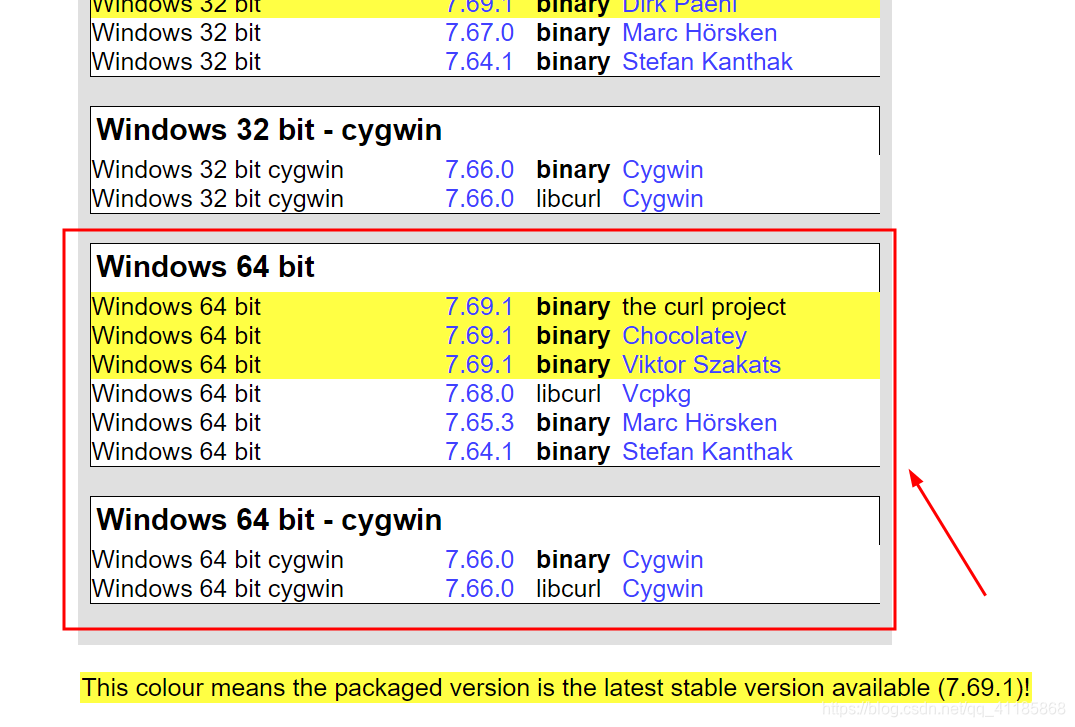Open 7.69.1 link in the Viktor Szakats row
Screen dimensions: 1075x727
coord(479,364)
